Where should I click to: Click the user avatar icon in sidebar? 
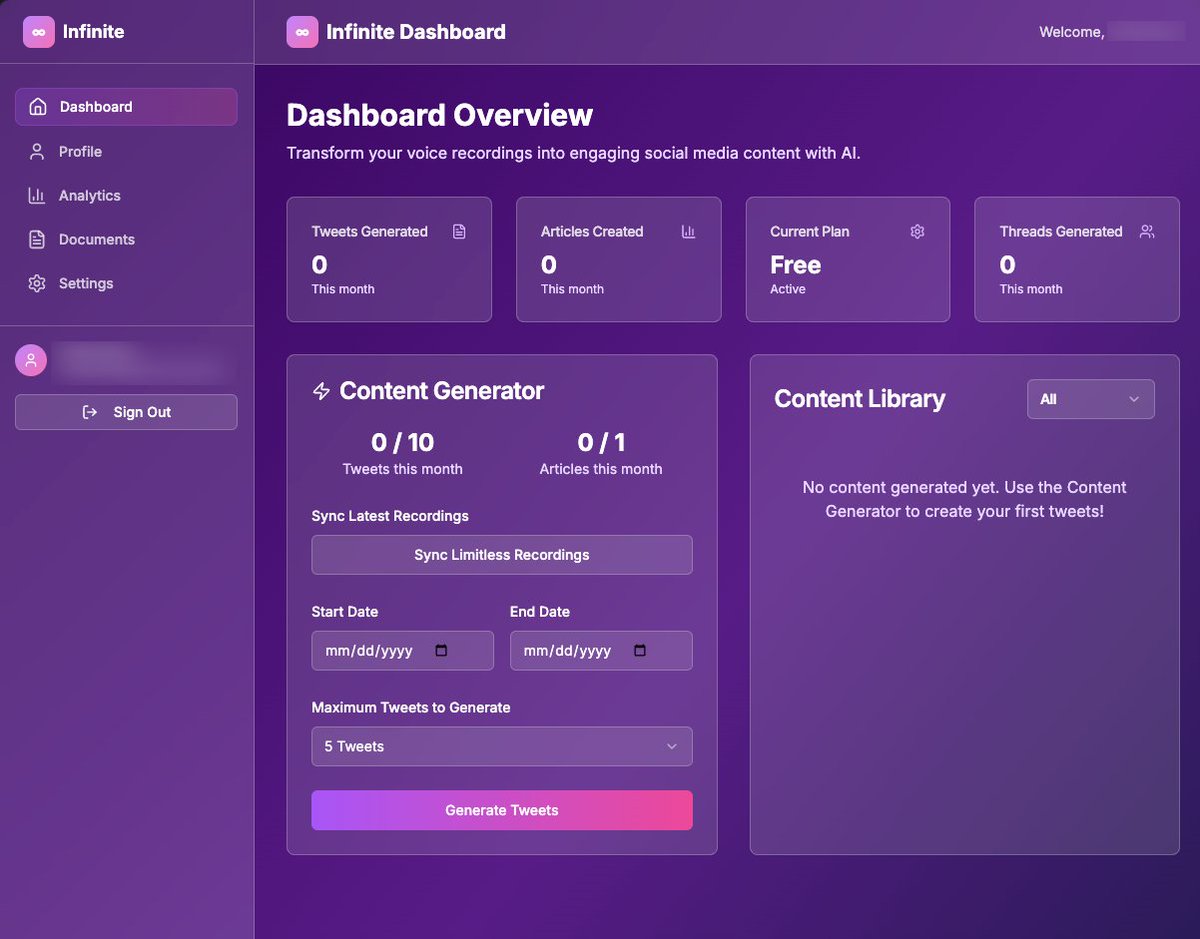coord(31,361)
